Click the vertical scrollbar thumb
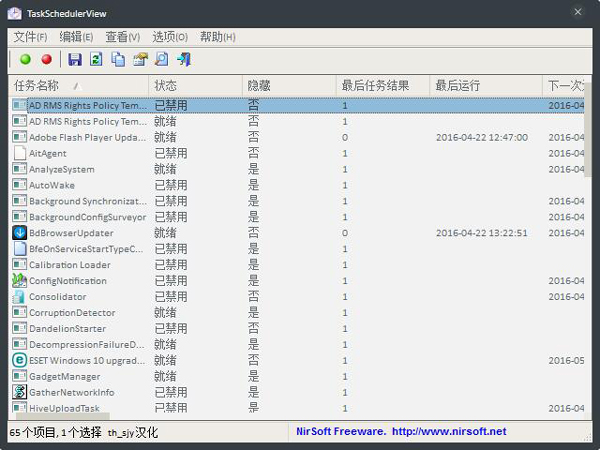Screen dimensions: 600x450 coord(588,129)
